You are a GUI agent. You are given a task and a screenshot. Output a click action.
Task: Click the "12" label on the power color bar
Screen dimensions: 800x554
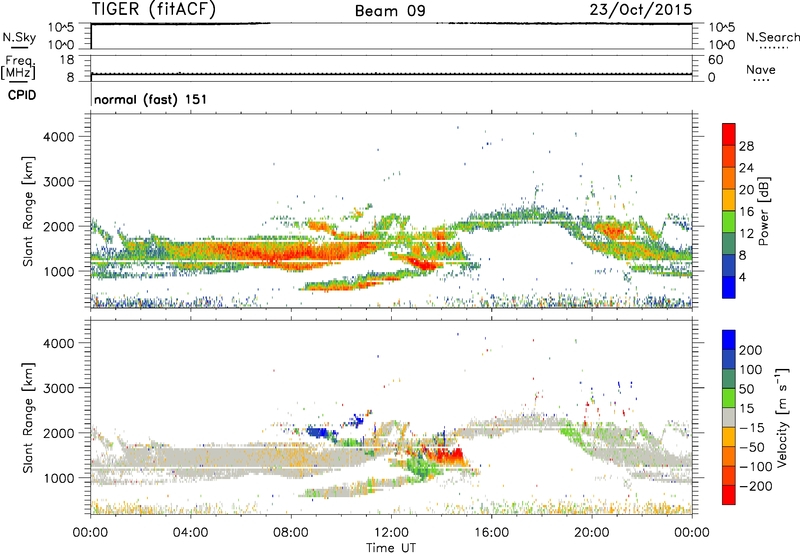(x=746, y=234)
